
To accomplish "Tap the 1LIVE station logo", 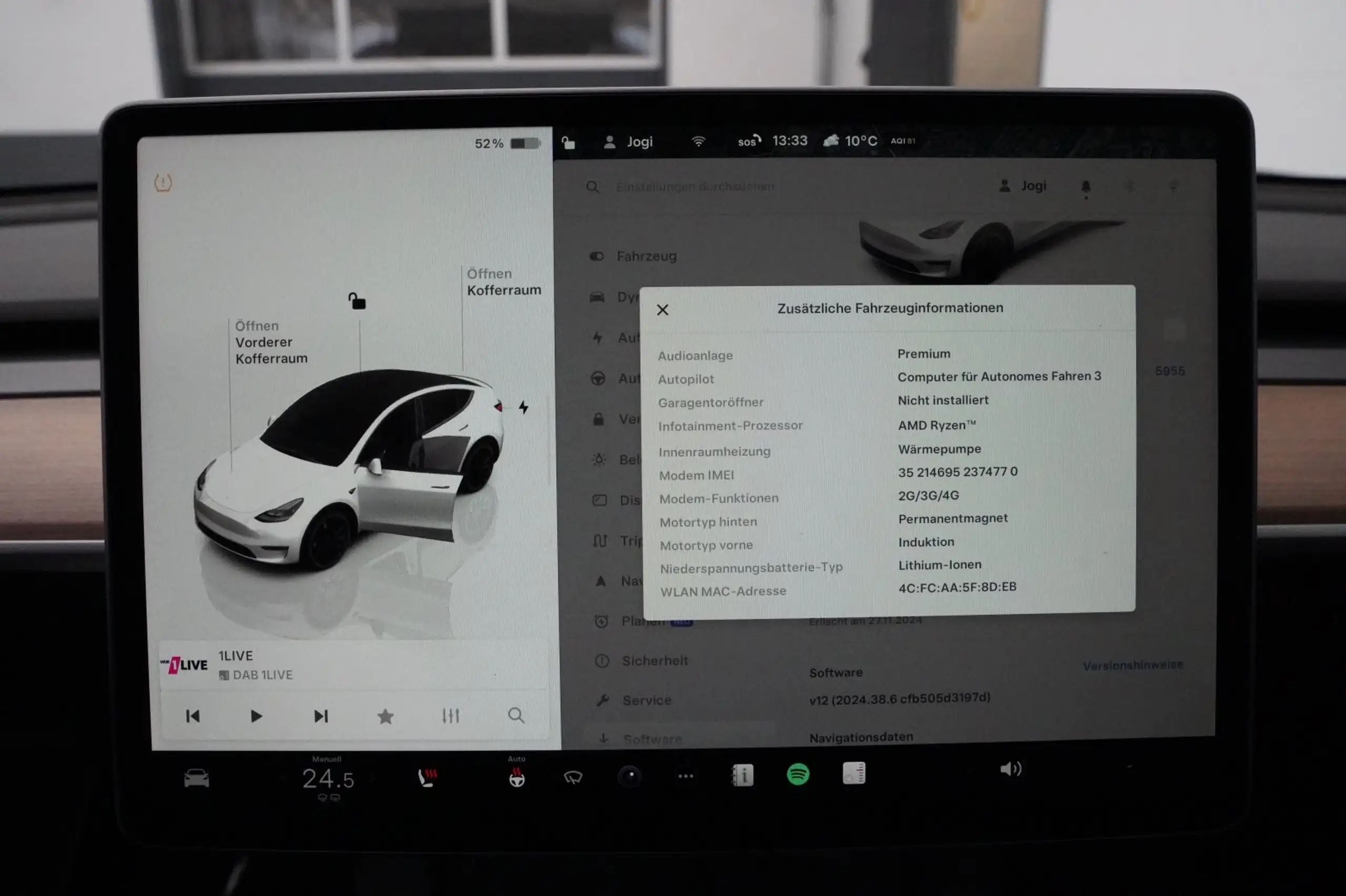I will 185,665.
